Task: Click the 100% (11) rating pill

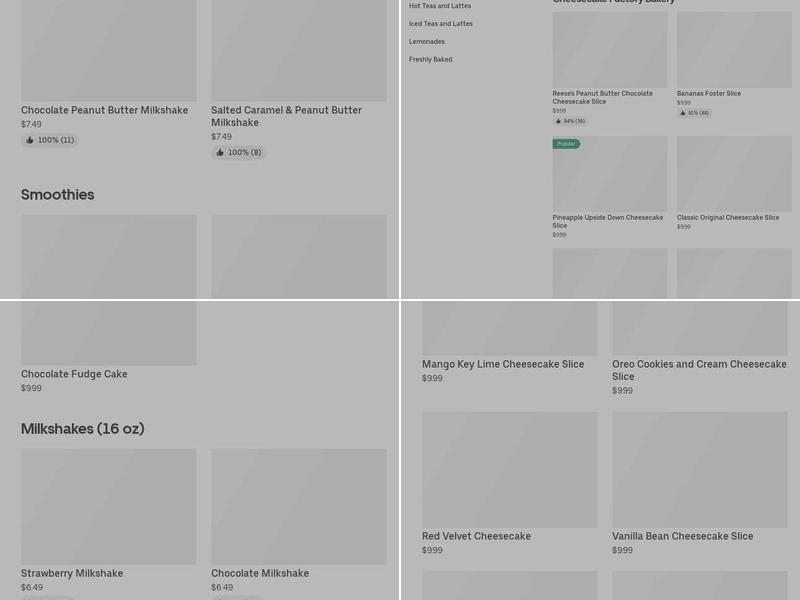Action: 49,140
